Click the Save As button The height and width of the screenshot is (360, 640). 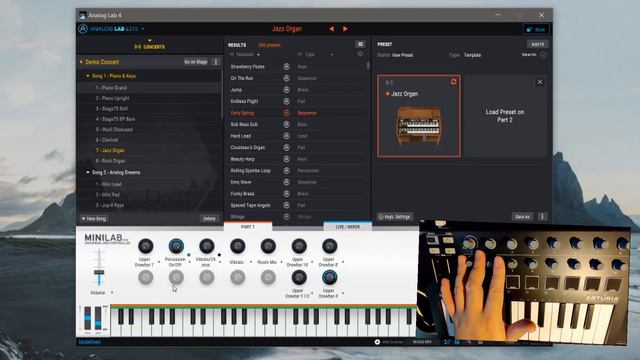[x=522, y=217]
